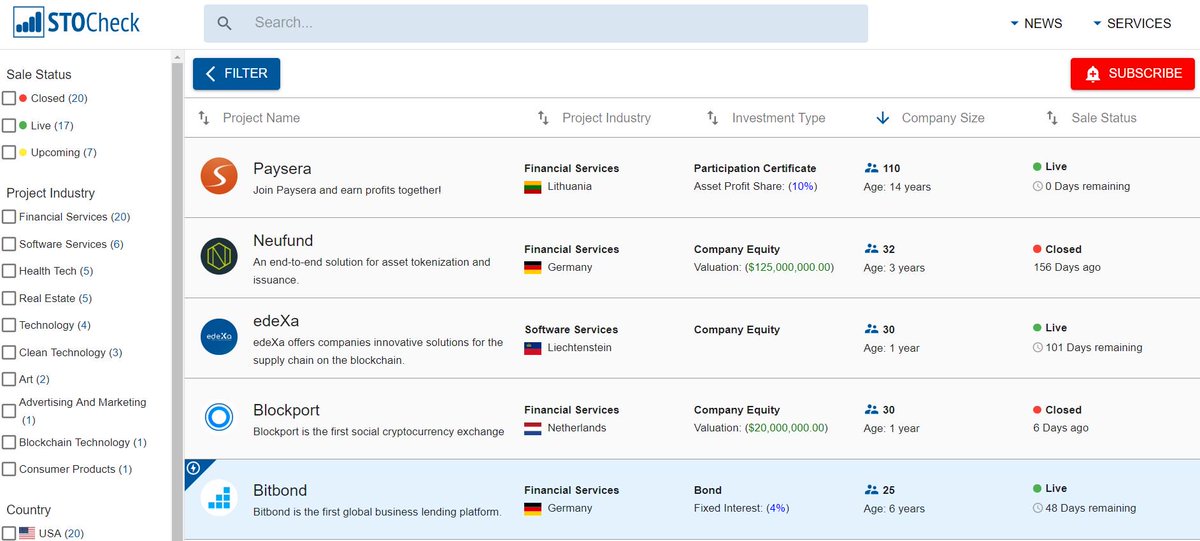Click the Germany flag in Bitbond row
The image size is (1200, 541).
tap(533, 509)
